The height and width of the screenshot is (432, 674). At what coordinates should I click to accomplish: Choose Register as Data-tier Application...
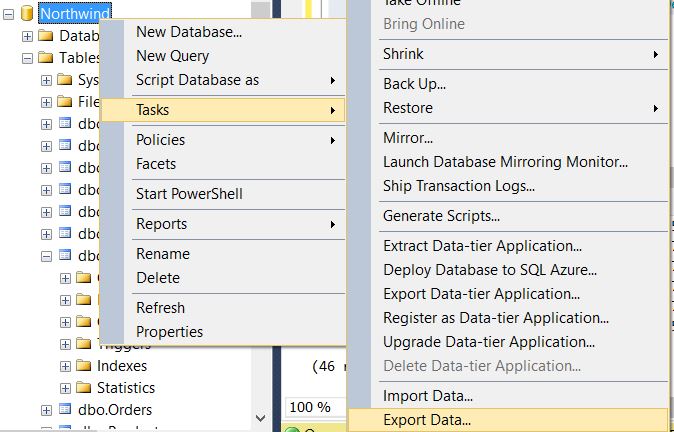pos(508,318)
